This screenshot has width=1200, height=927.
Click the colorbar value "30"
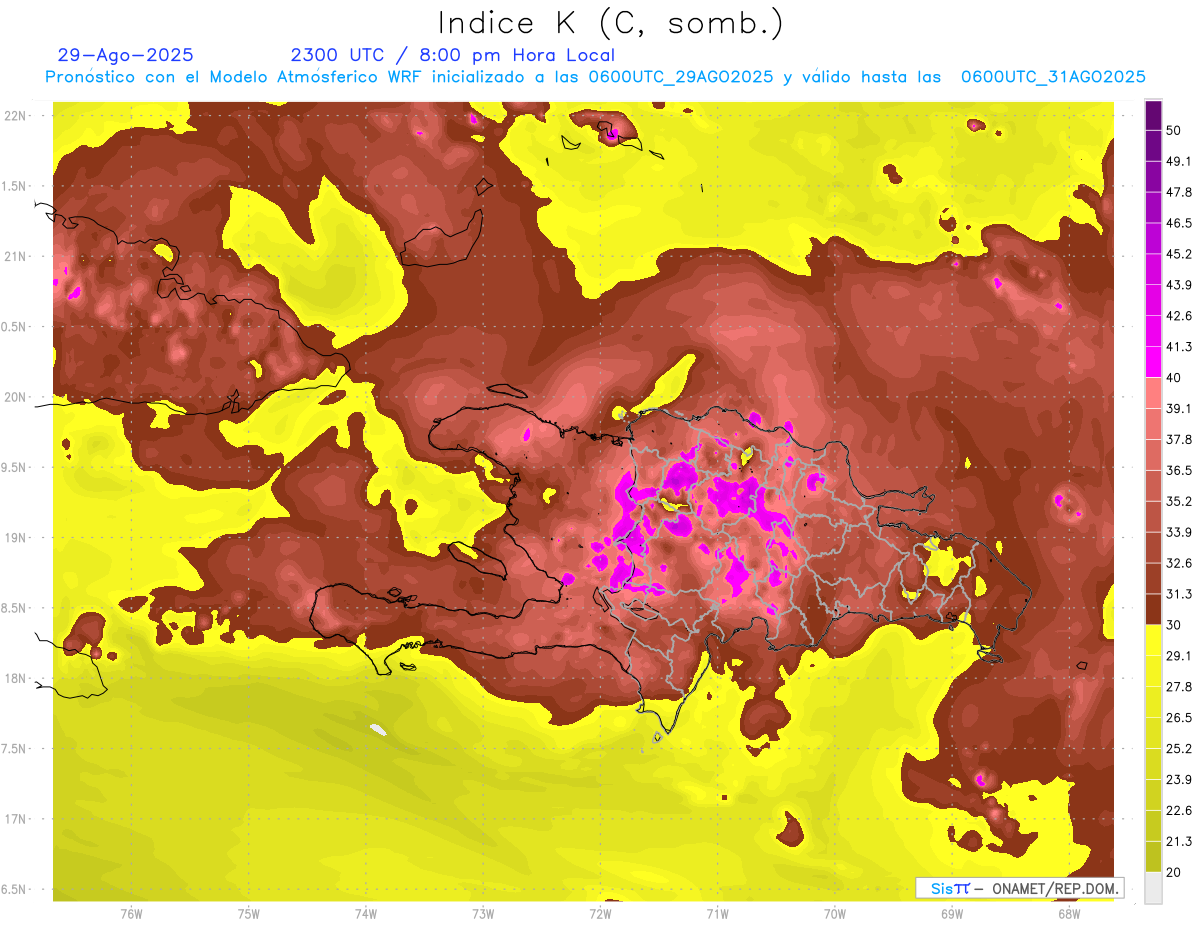pos(1174,625)
